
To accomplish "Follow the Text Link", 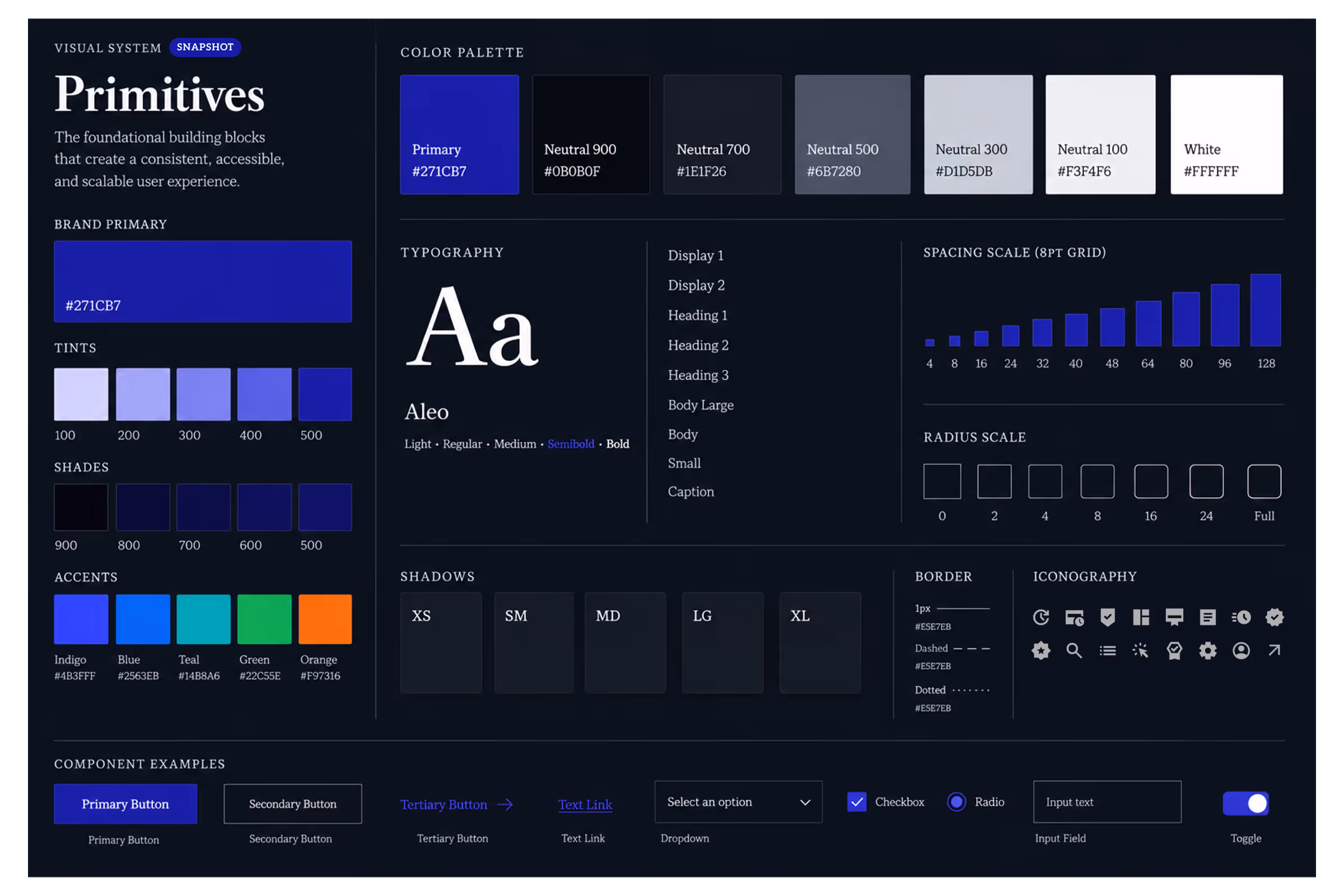I will click(x=585, y=805).
